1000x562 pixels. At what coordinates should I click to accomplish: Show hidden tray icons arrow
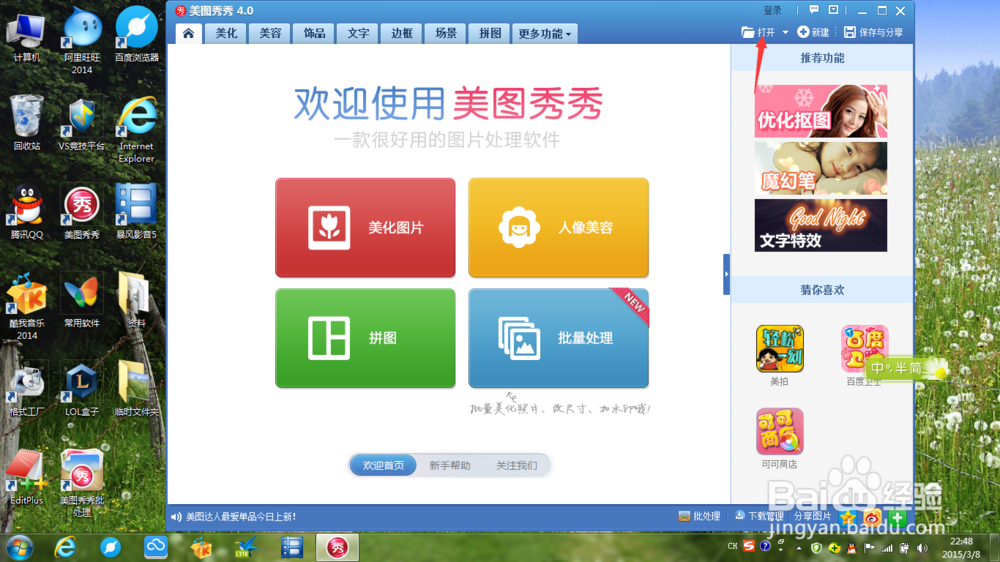[x=799, y=547]
